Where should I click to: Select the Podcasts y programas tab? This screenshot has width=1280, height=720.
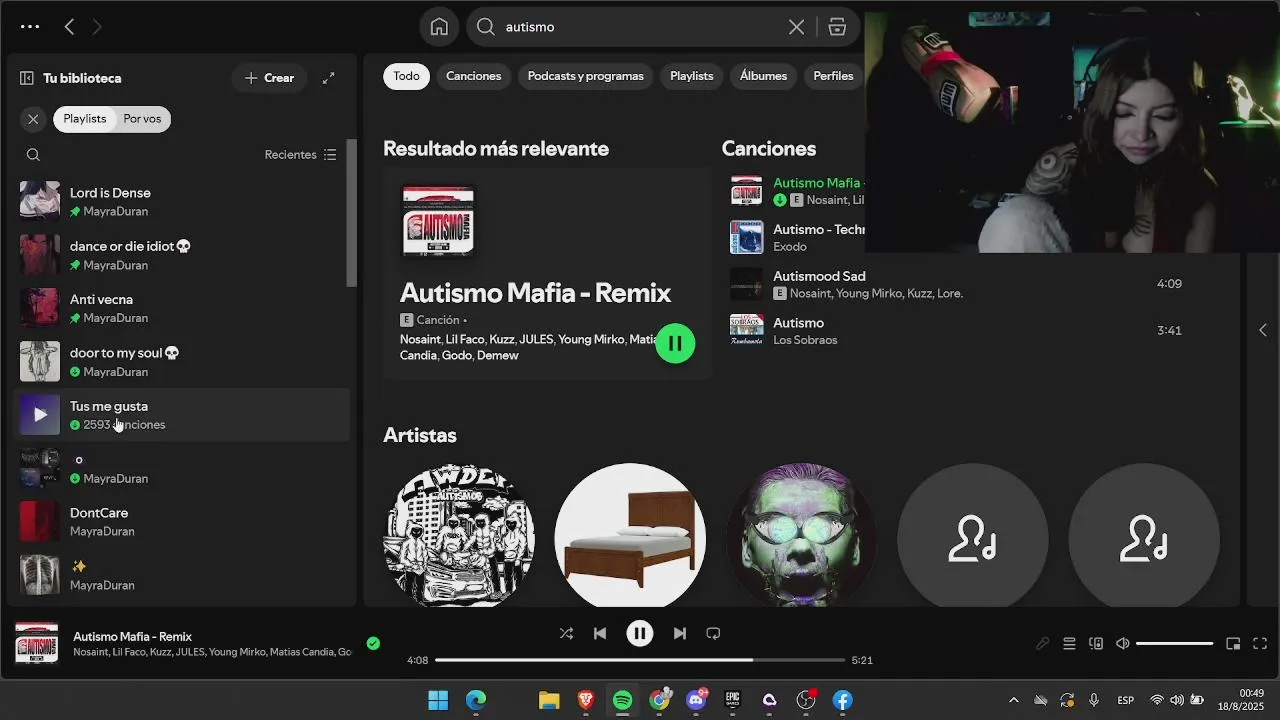pos(586,76)
